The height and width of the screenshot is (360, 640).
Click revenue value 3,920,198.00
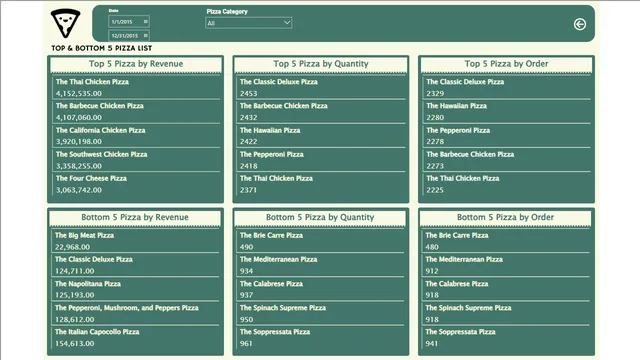tap(79, 142)
